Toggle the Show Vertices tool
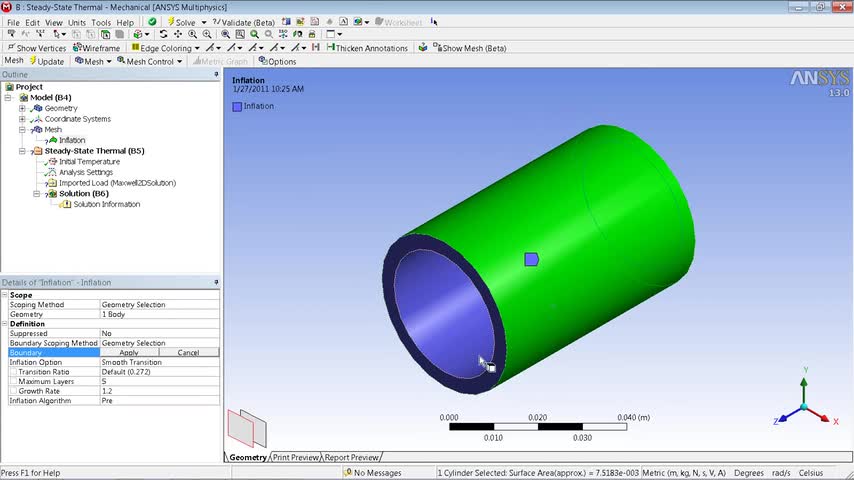Screen dimensions: 854x480 click(x=36, y=48)
